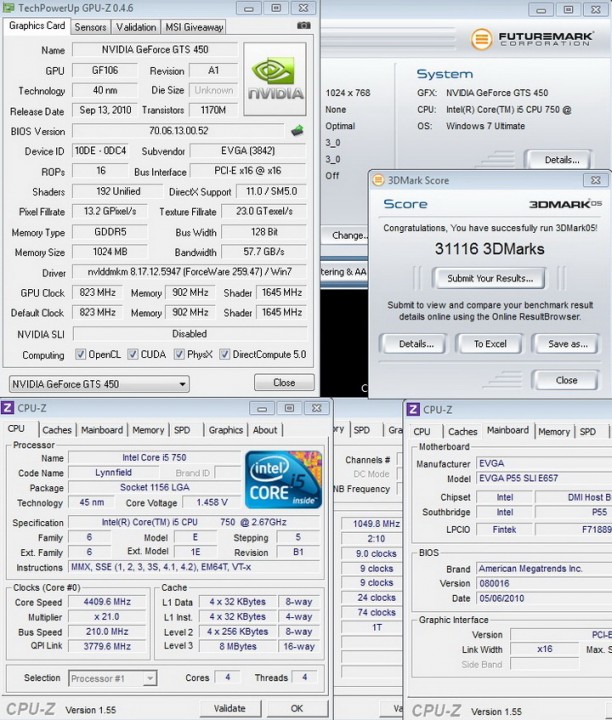Close the 3DMark Score dialog with Close button
This screenshot has height=720, width=612.
pyautogui.click(x=567, y=380)
